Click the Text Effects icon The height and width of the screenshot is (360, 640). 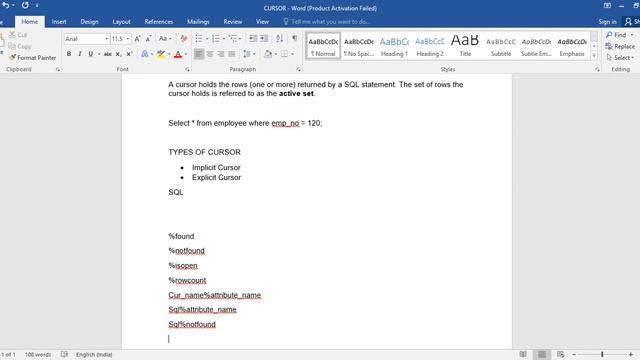click(145, 54)
